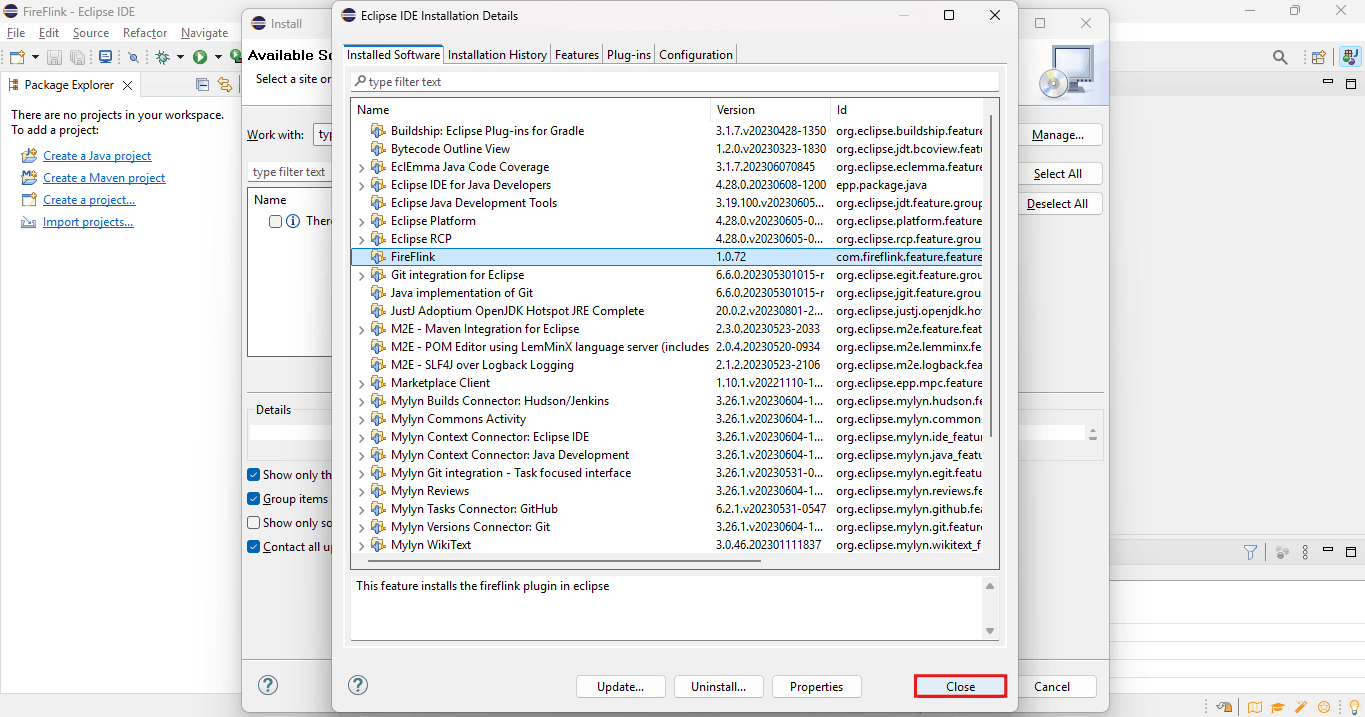The height and width of the screenshot is (717, 1365).
Task: Open the Search magnifier icon in toolbar
Action: [1280, 57]
